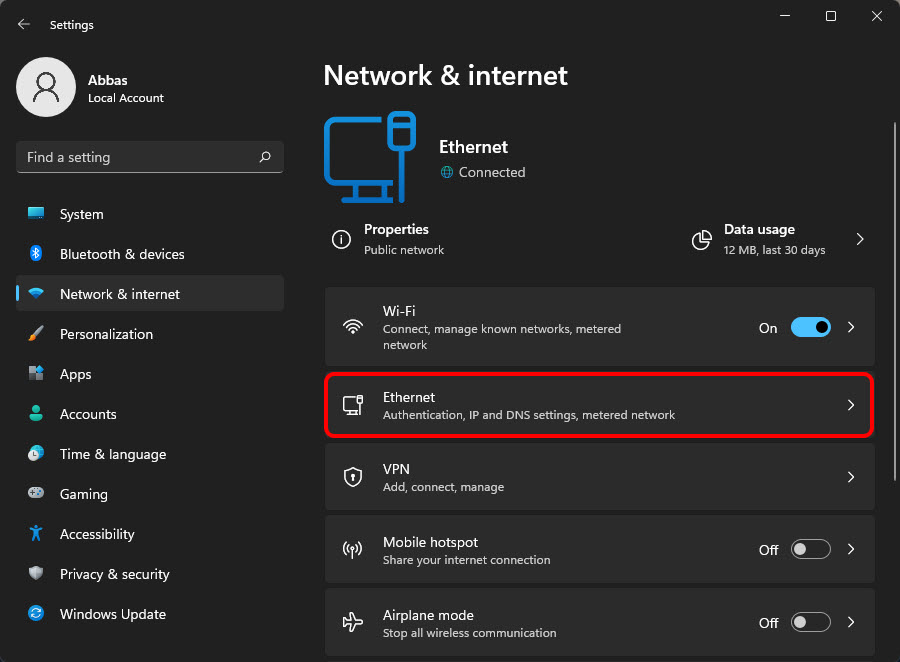Viewport: 900px width, 662px height.
Task: Turn off the Wi-Fi switch
Action: [810, 327]
